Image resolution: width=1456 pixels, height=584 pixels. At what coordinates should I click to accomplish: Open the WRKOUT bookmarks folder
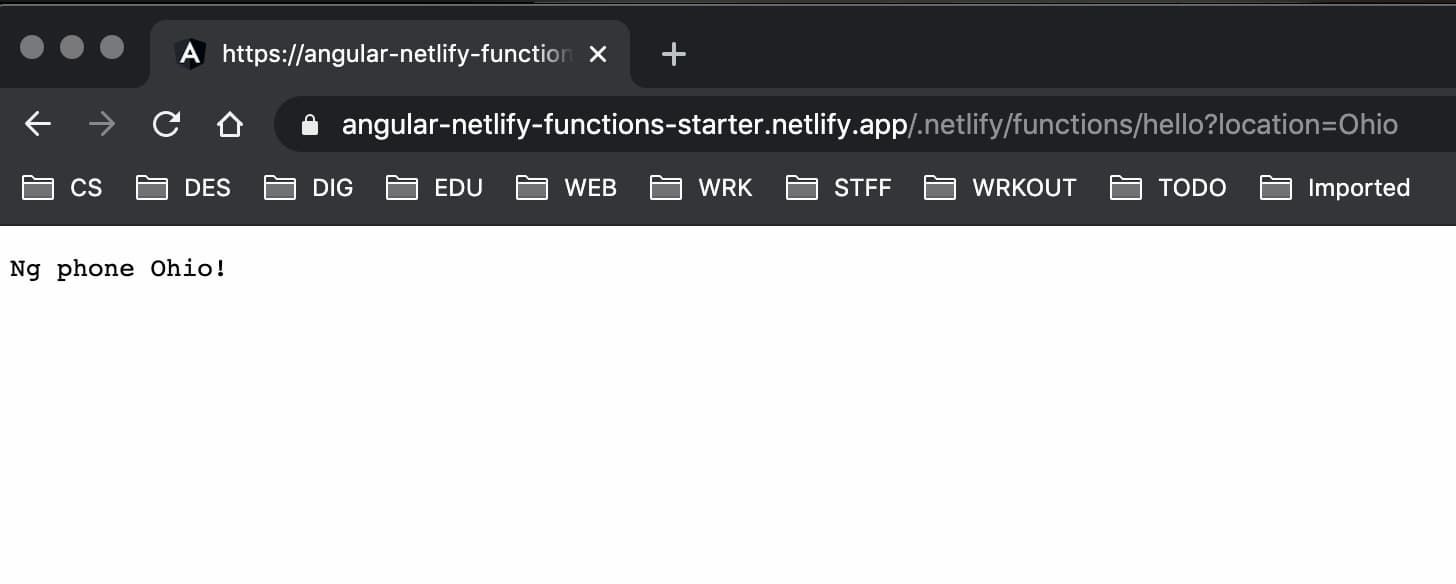[1000, 188]
